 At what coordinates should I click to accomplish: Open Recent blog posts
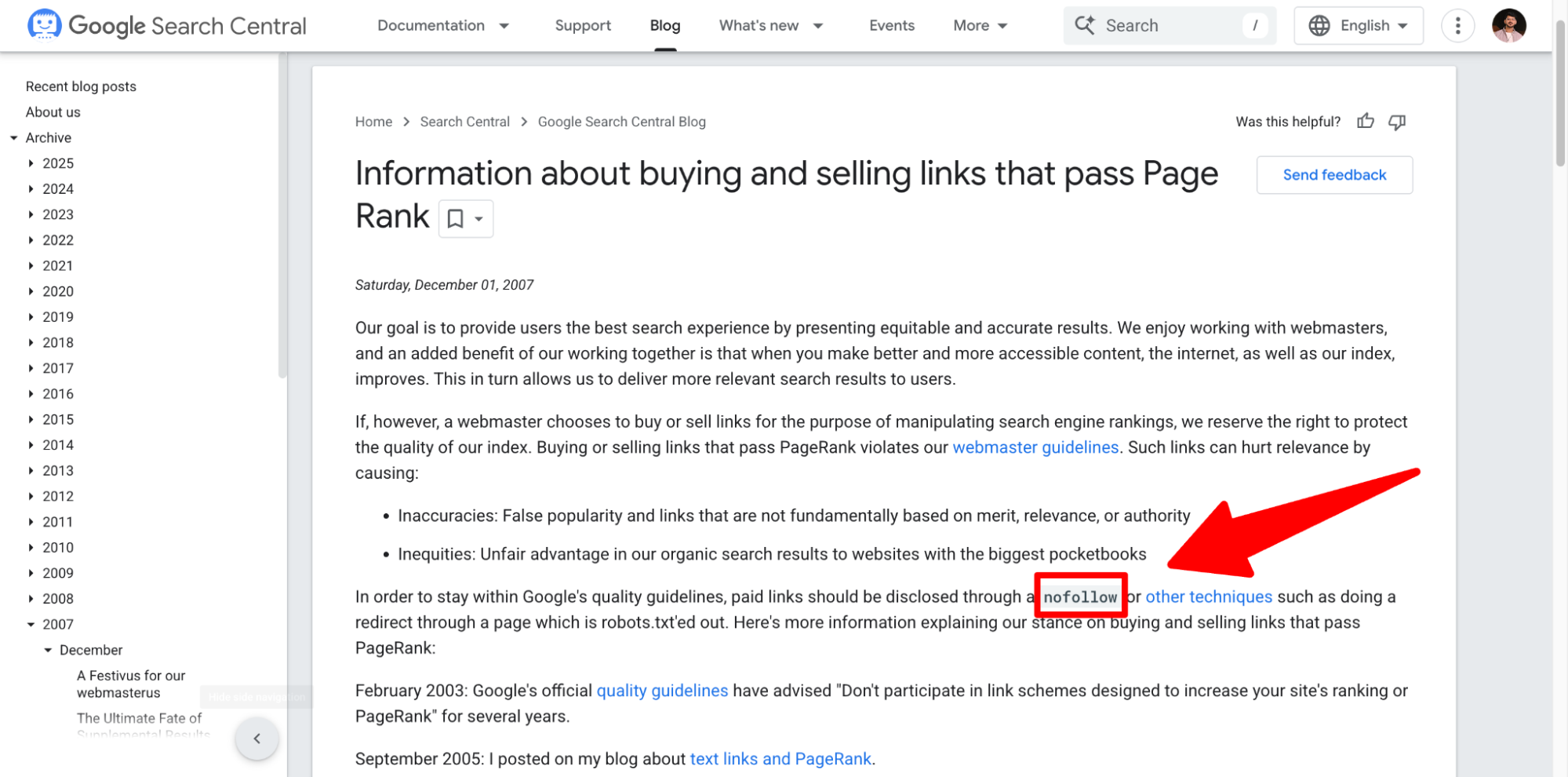tap(81, 86)
